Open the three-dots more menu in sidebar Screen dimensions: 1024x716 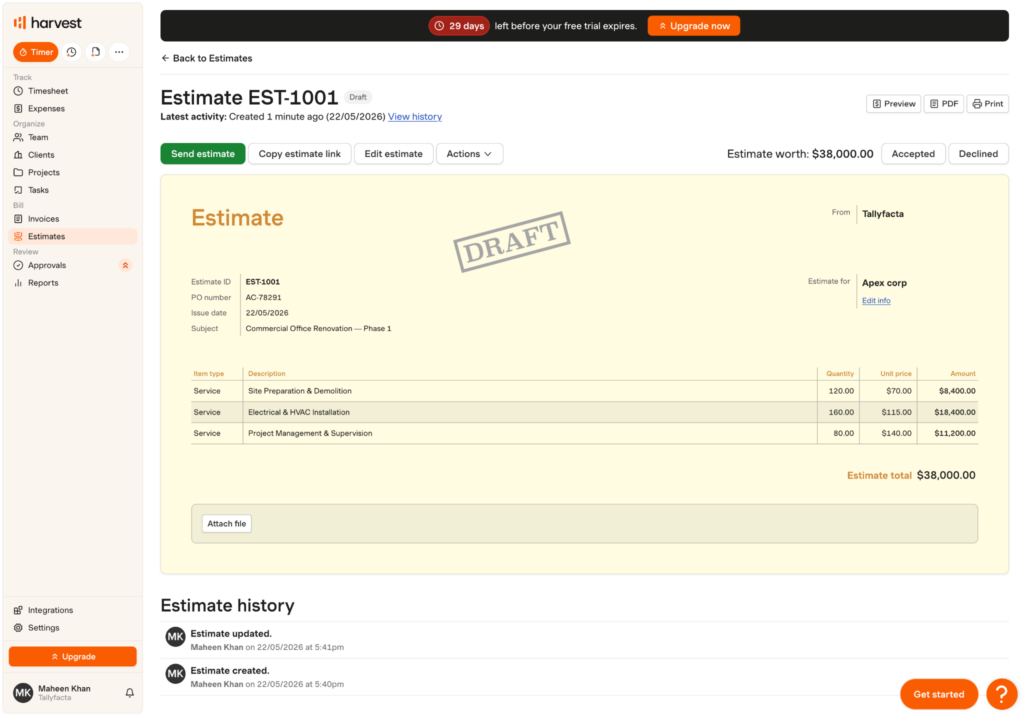119,52
